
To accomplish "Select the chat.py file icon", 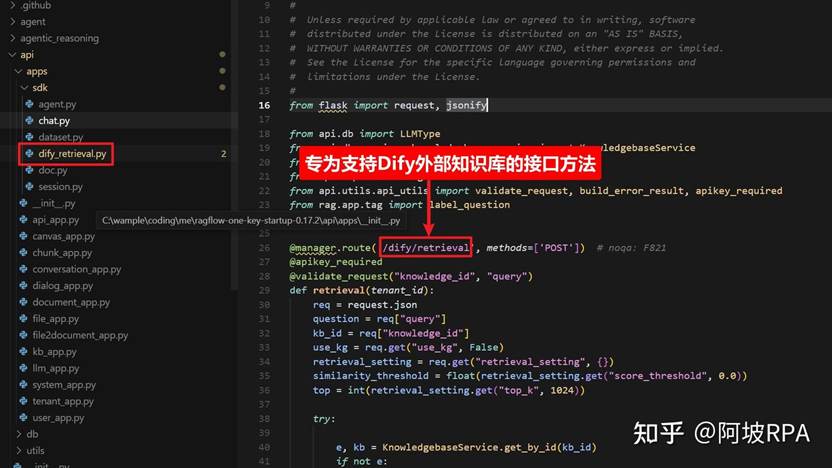I will (x=30, y=120).
